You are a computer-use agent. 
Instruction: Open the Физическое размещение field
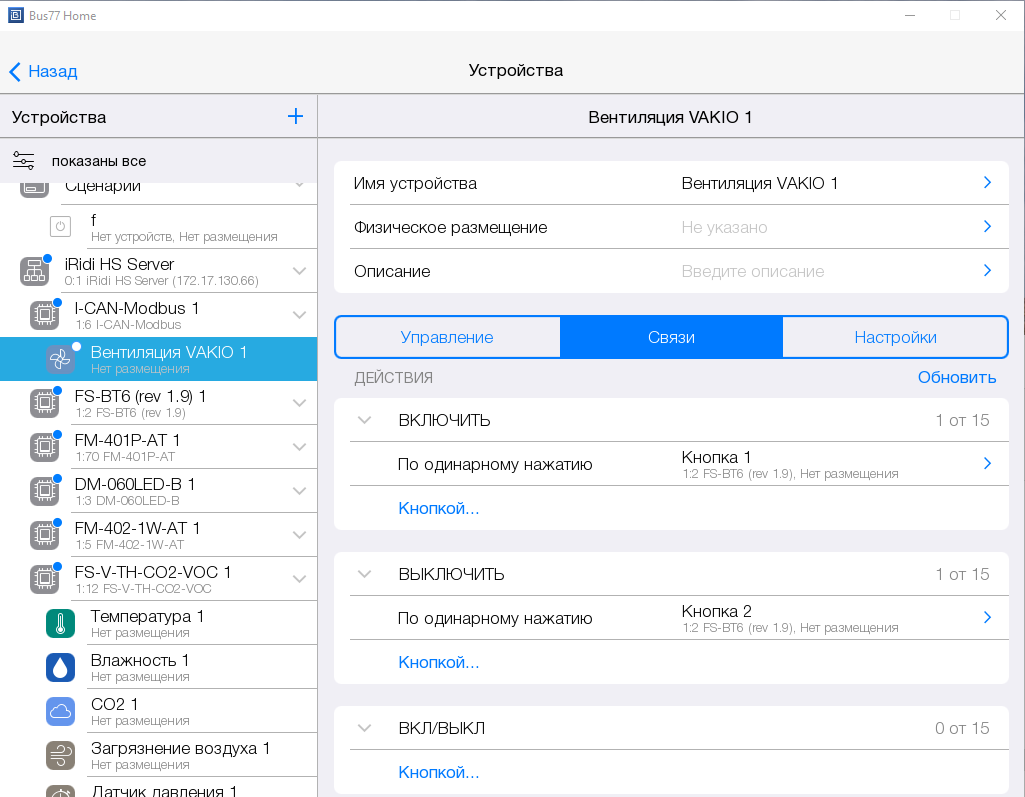(671, 227)
